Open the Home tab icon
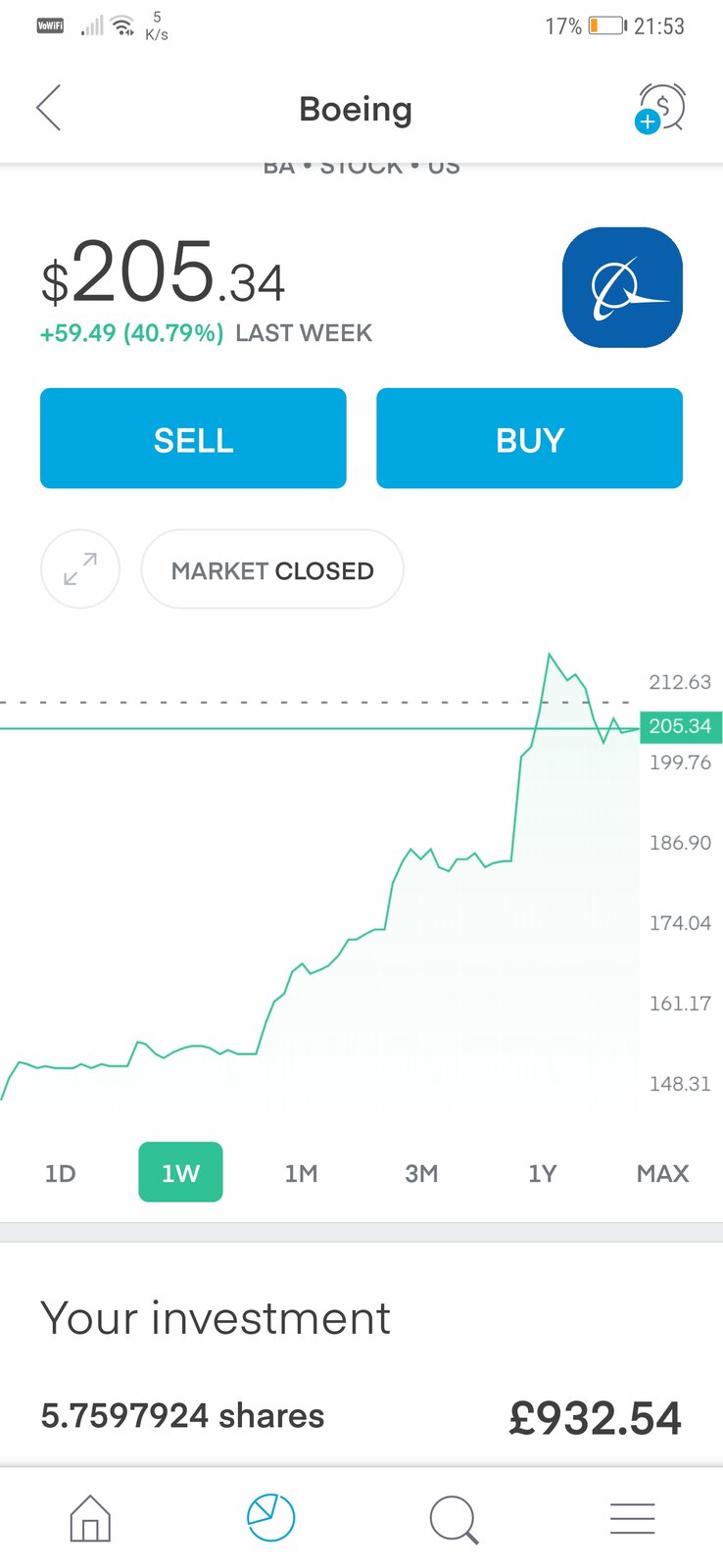The height and width of the screenshot is (1568, 723). coord(90,1518)
